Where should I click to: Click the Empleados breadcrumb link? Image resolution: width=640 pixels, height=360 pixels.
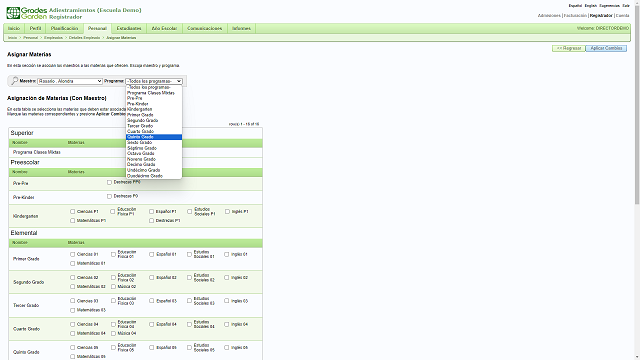click(53, 38)
